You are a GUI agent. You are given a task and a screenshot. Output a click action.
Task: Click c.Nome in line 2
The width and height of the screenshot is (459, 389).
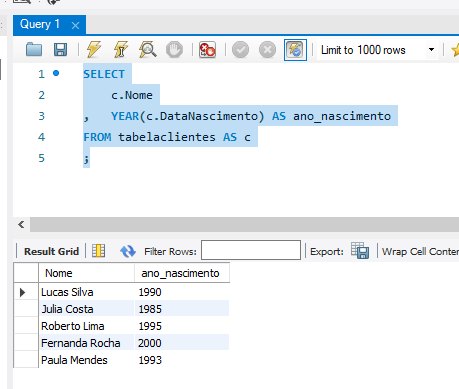(132, 95)
